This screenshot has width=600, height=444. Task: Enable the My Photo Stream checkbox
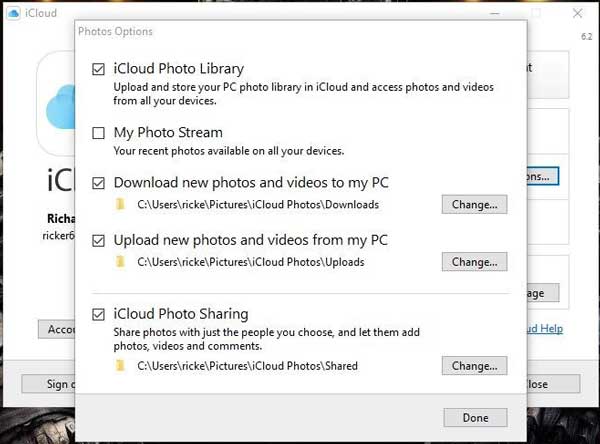pyautogui.click(x=98, y=133)
